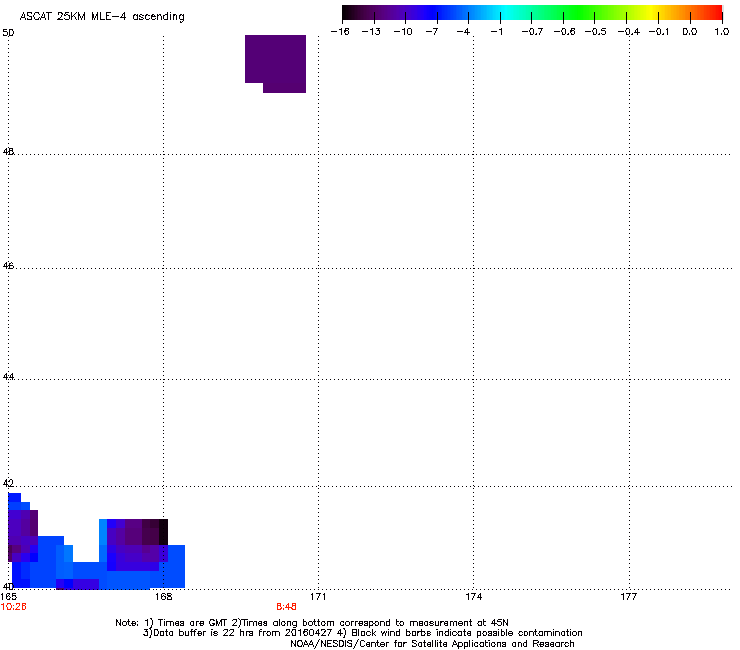Screen dimensions: 740x650
Task: Click the dark purple data patch near 168
Action: [137, 544]
